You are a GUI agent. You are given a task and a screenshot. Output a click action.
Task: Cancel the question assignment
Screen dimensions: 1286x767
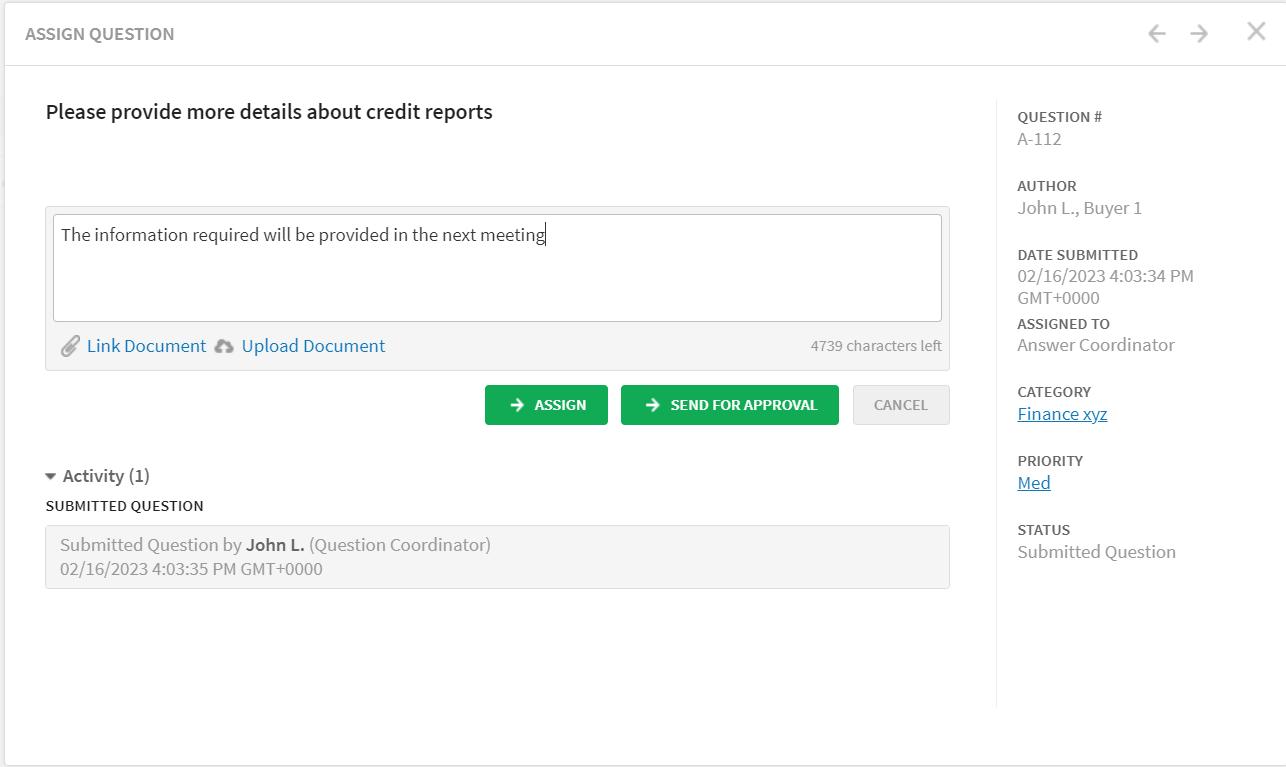[901, 405]
